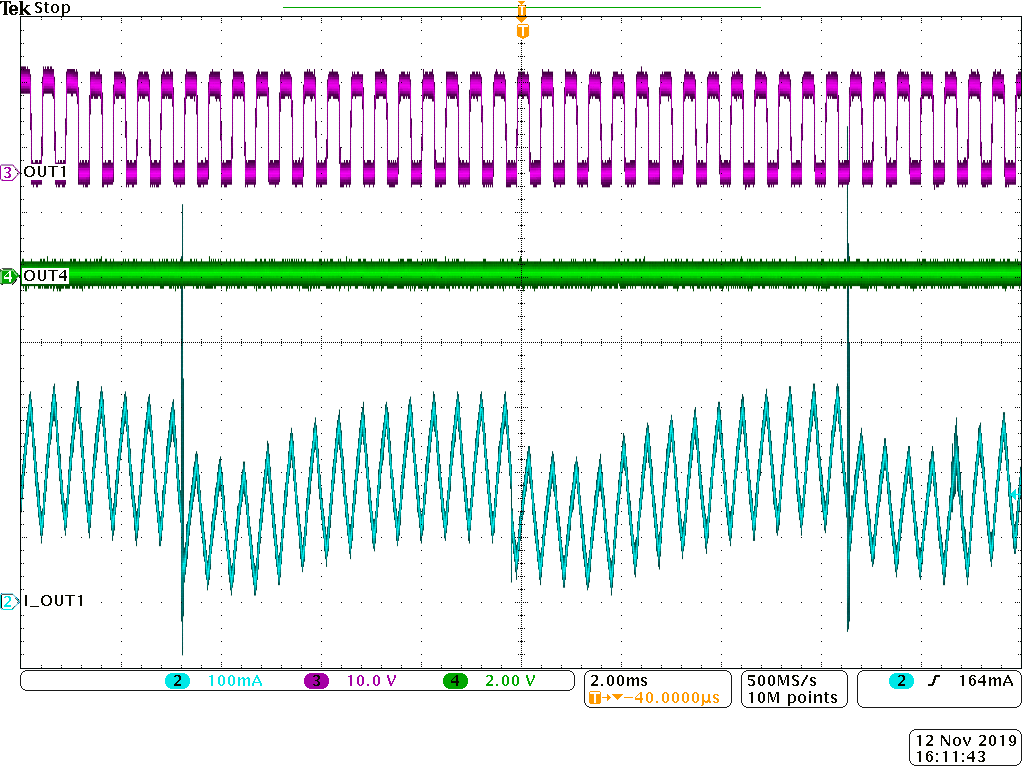Toggle channel 2 vertical scale of 100mA
This screenshot has width=1024, height=768.
(227, 681)
